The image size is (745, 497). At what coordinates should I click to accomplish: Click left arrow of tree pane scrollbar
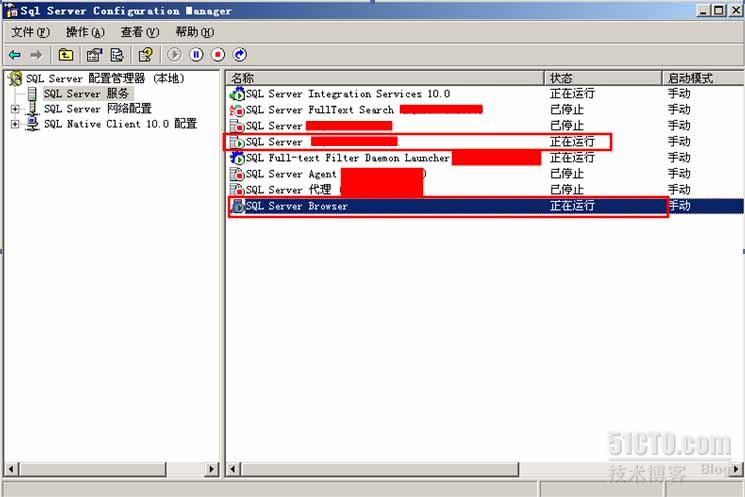(11, 469)
